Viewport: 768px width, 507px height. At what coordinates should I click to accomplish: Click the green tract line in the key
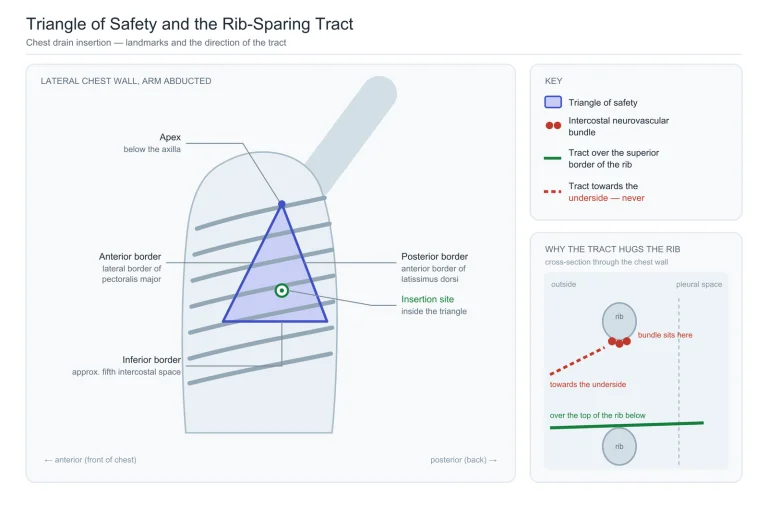tap(552, 158)
